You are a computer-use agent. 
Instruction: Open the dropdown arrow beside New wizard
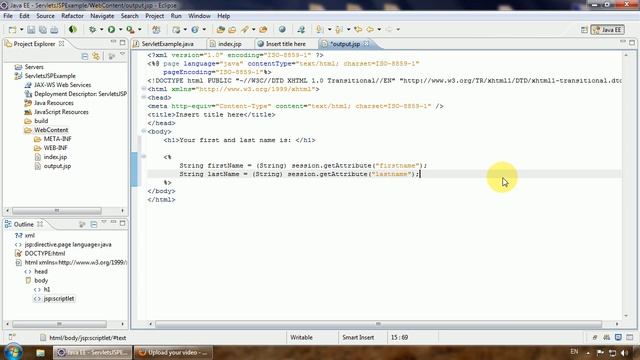[21, 29]
